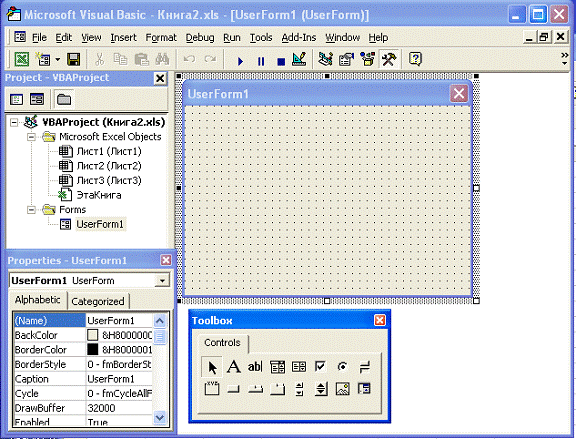The height and width of the screenshot is (439, 576).
Task: Open Toolbox hammer-and-wrench icon
Action: pos(389,59)
